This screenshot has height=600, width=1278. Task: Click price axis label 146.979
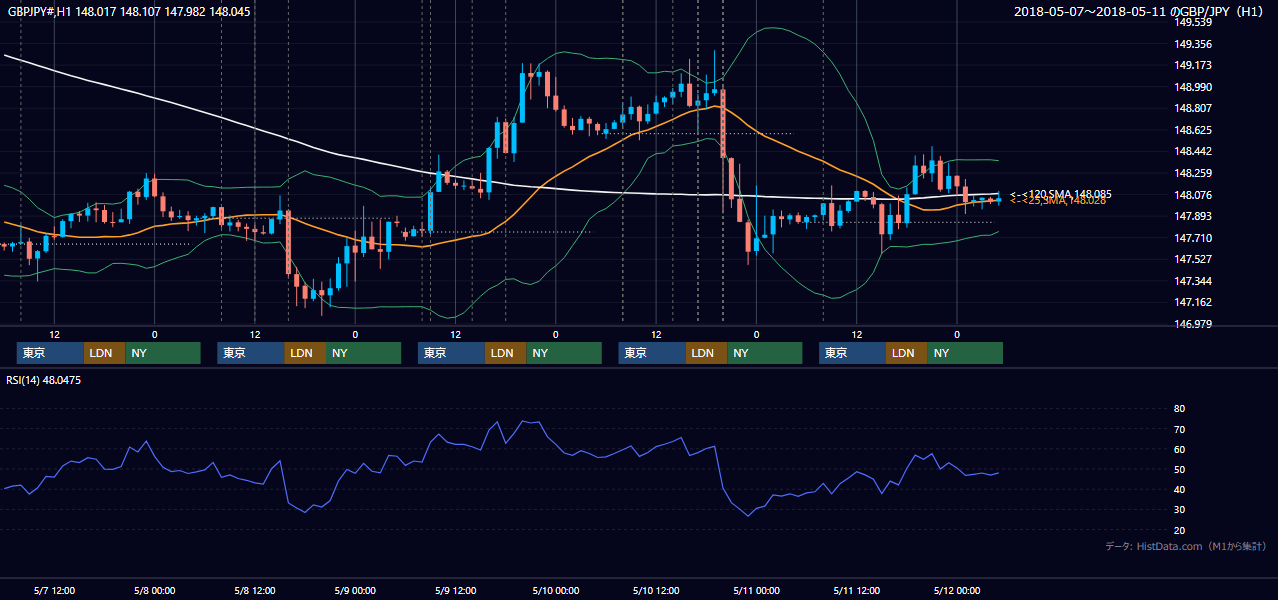(x=1192, y=324)
